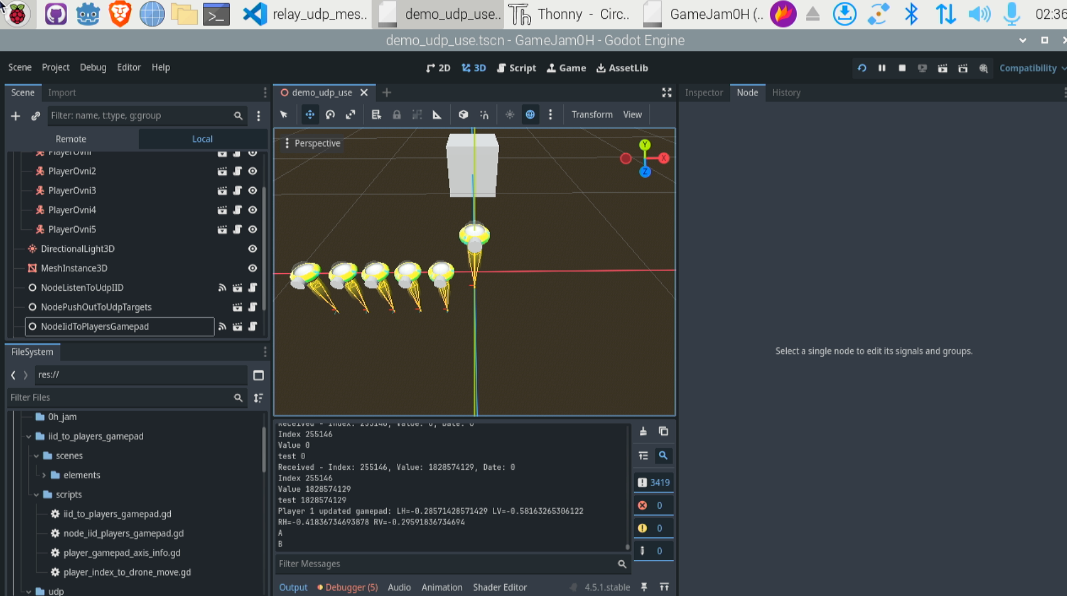This screenshot has height=596, width=1067.
Task: Open AssetLib workspace
Action: 622,68
